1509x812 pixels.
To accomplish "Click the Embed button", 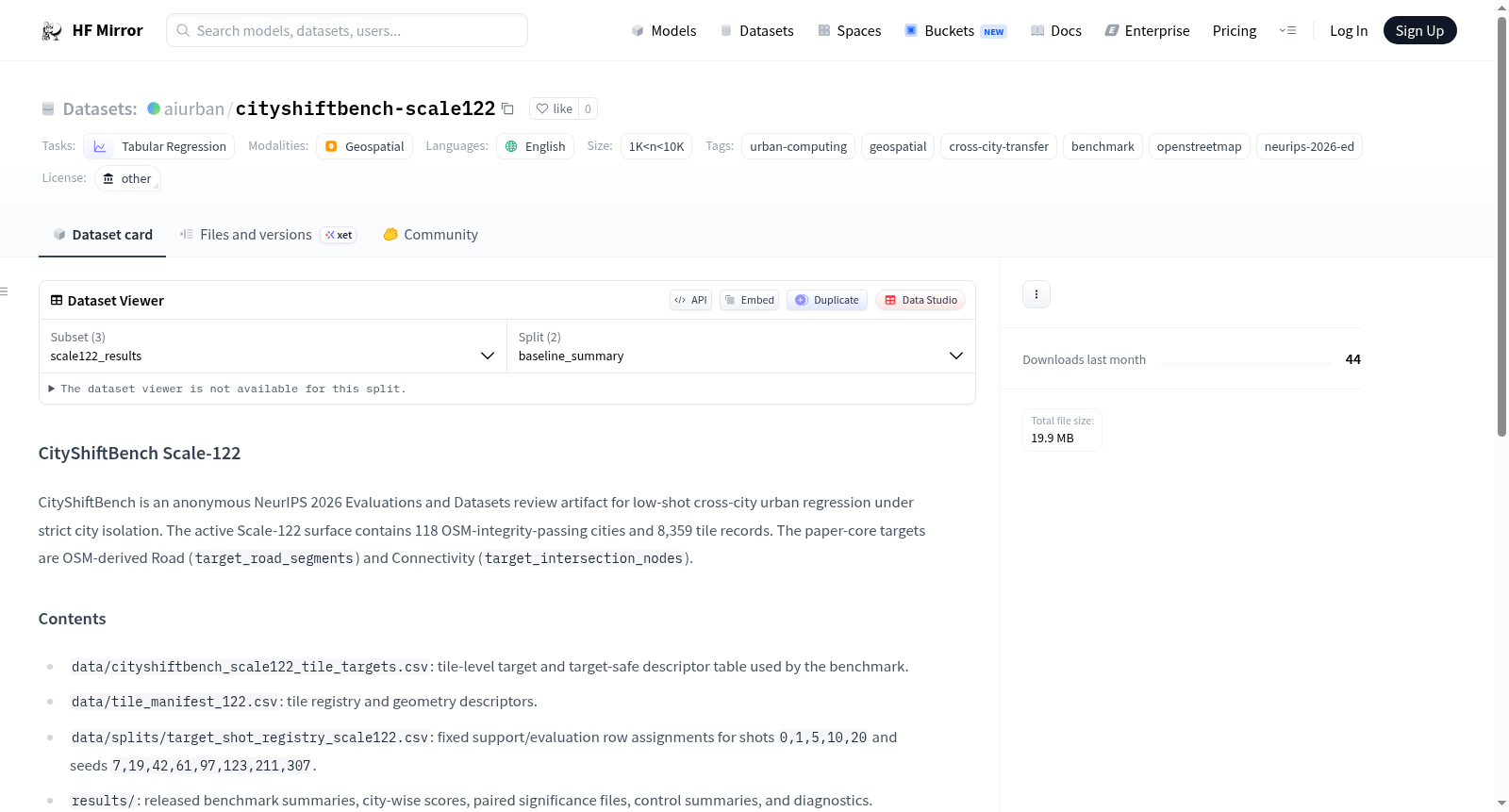I will 750,300.
